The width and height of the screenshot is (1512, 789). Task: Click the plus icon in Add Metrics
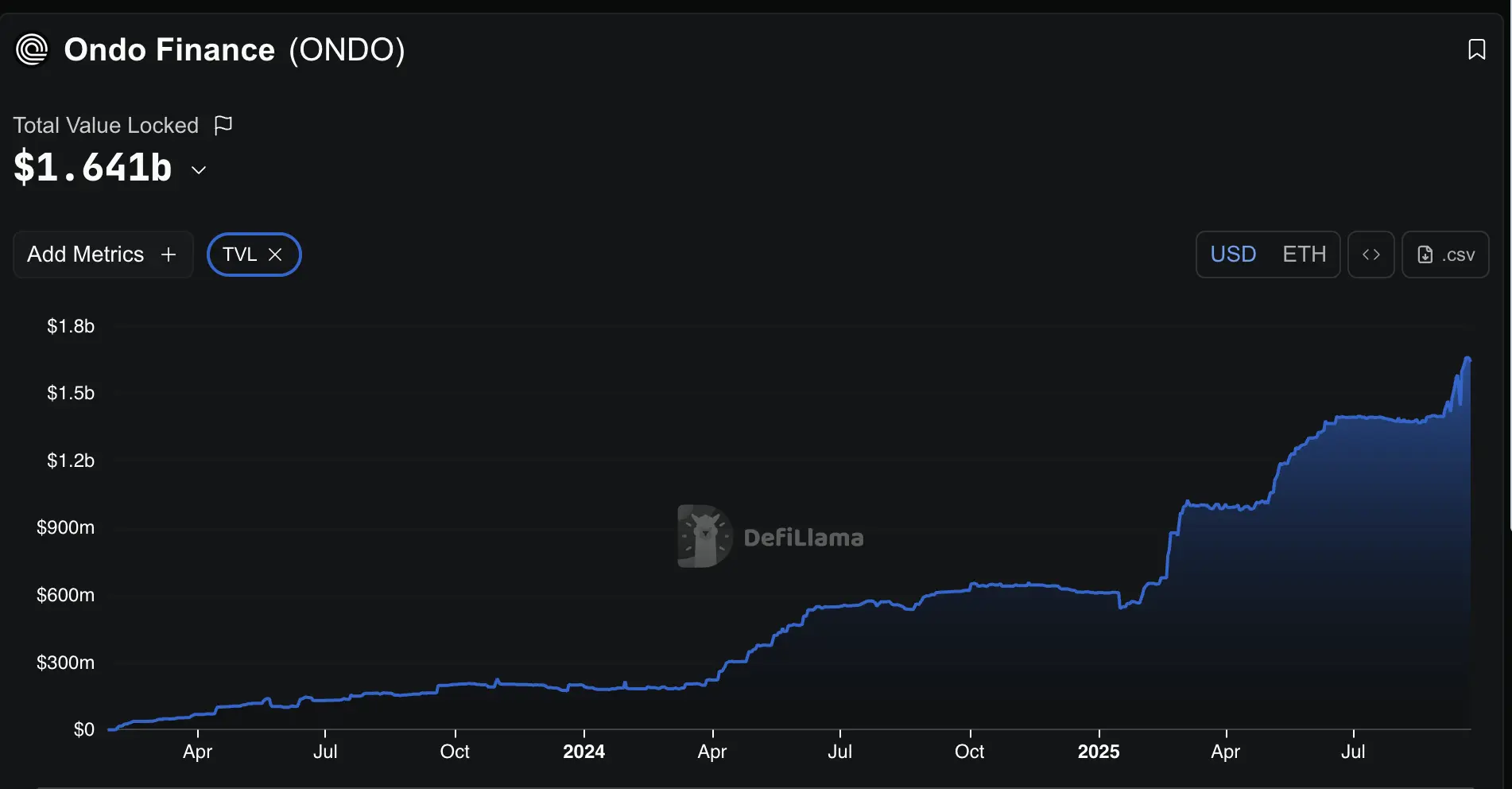(x=168, y=255)
